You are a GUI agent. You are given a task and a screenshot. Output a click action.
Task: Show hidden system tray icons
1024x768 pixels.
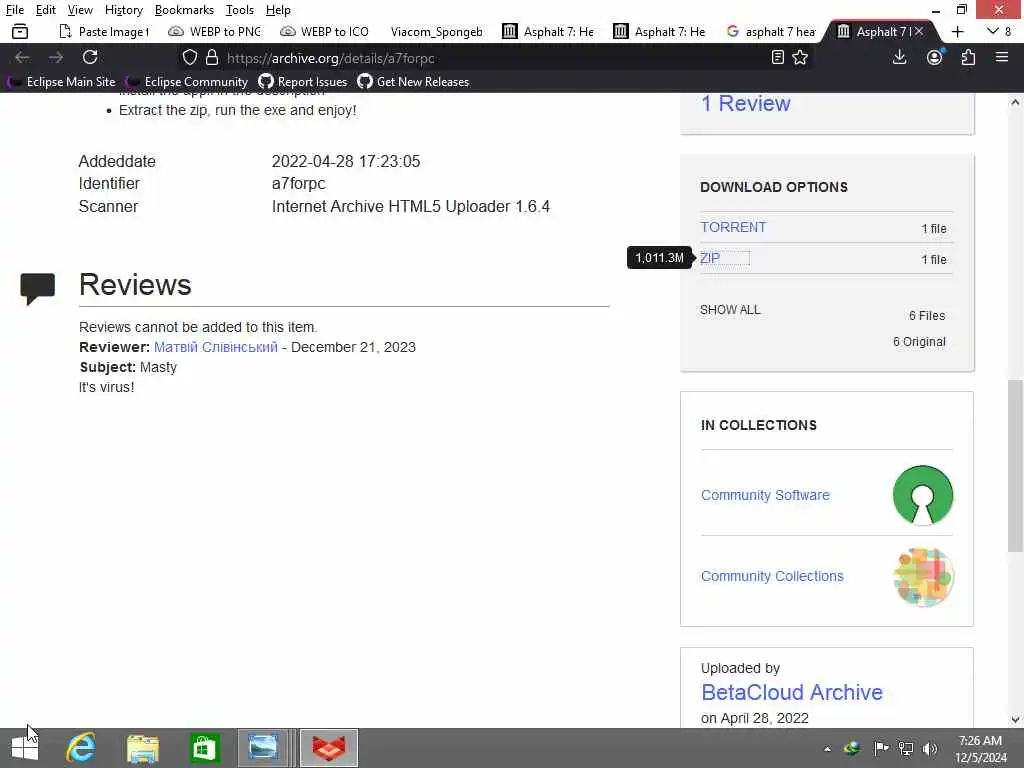[x=827, y=749]
